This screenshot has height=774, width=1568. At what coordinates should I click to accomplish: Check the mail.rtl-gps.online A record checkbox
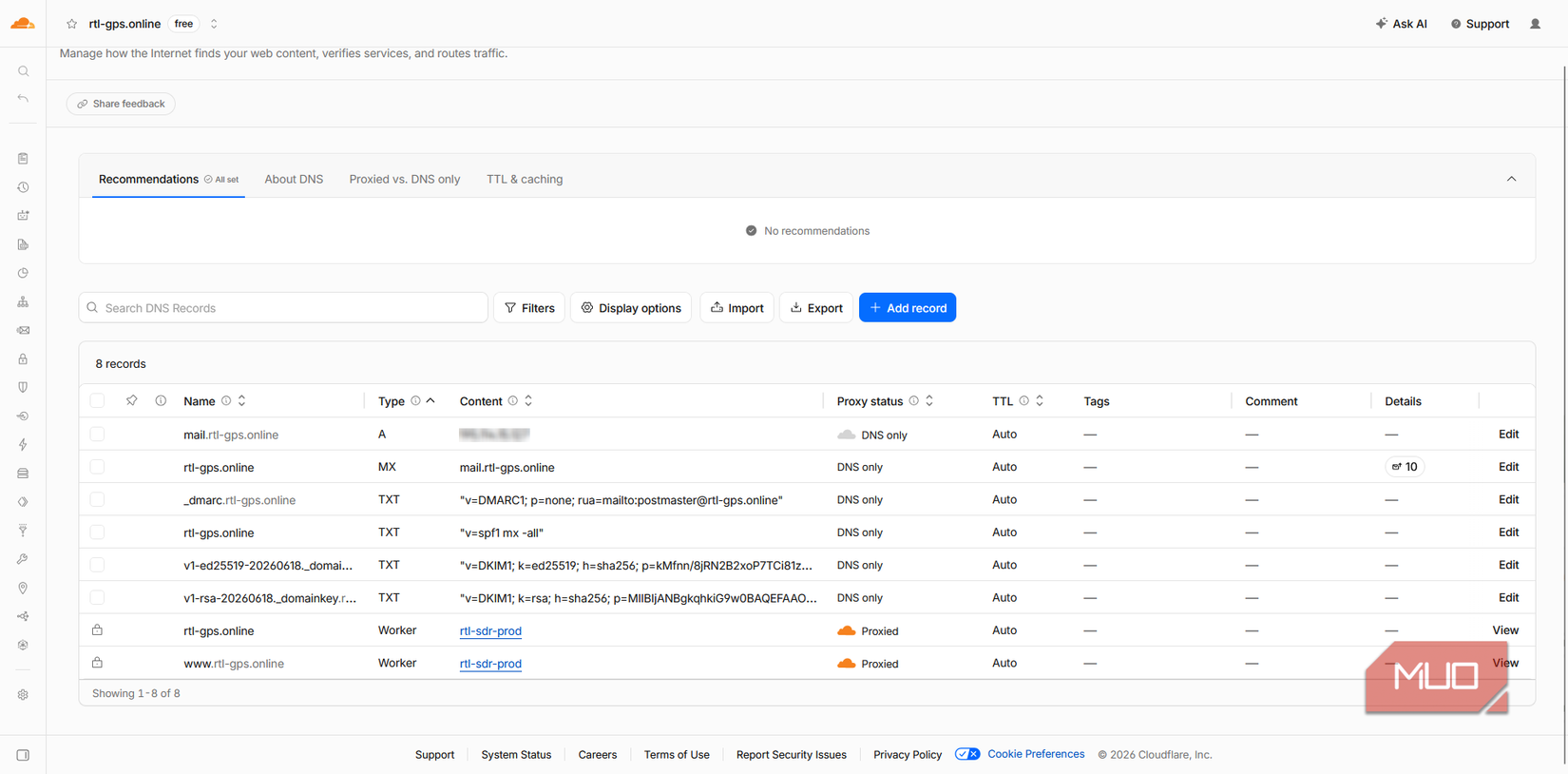point(97,435)
